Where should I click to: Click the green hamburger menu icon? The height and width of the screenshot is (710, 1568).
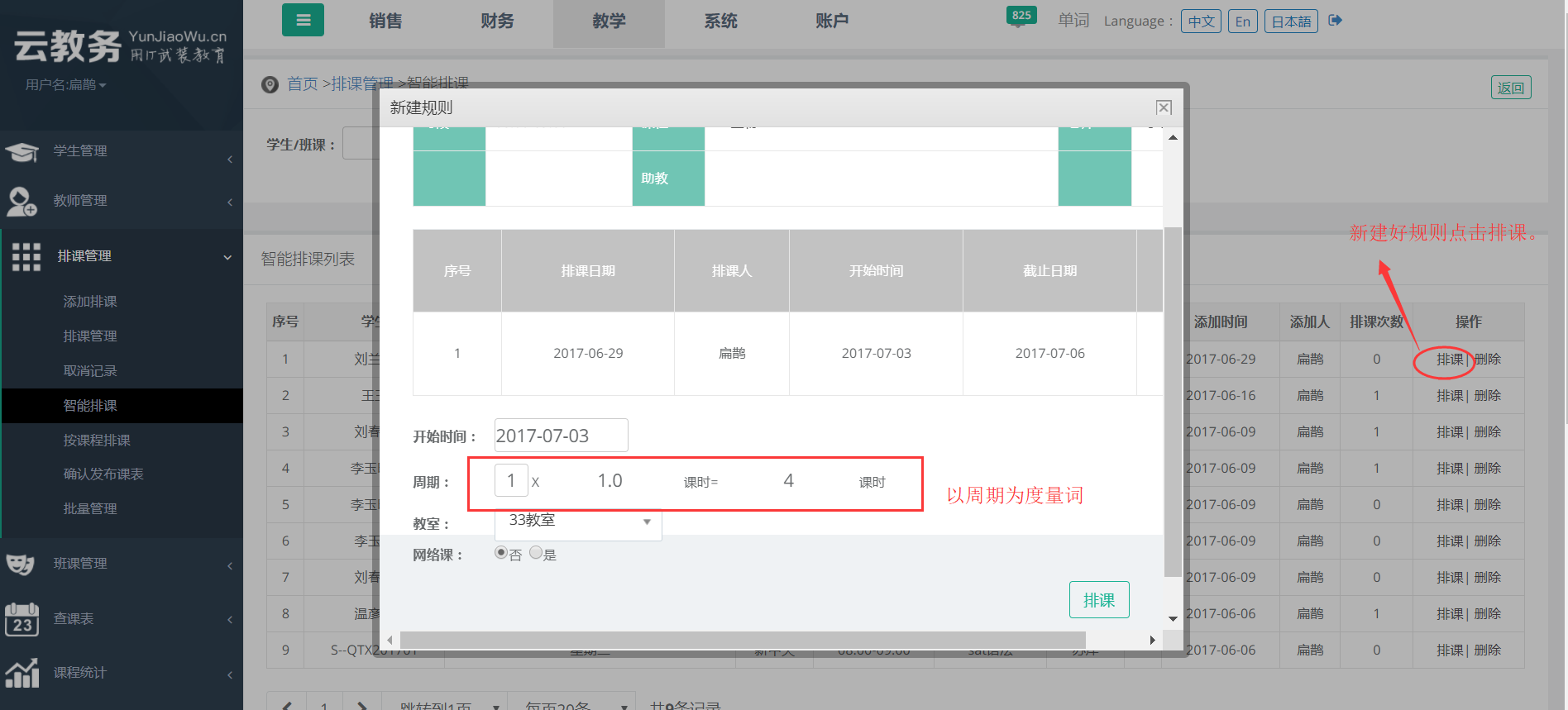tap(303, 21)
